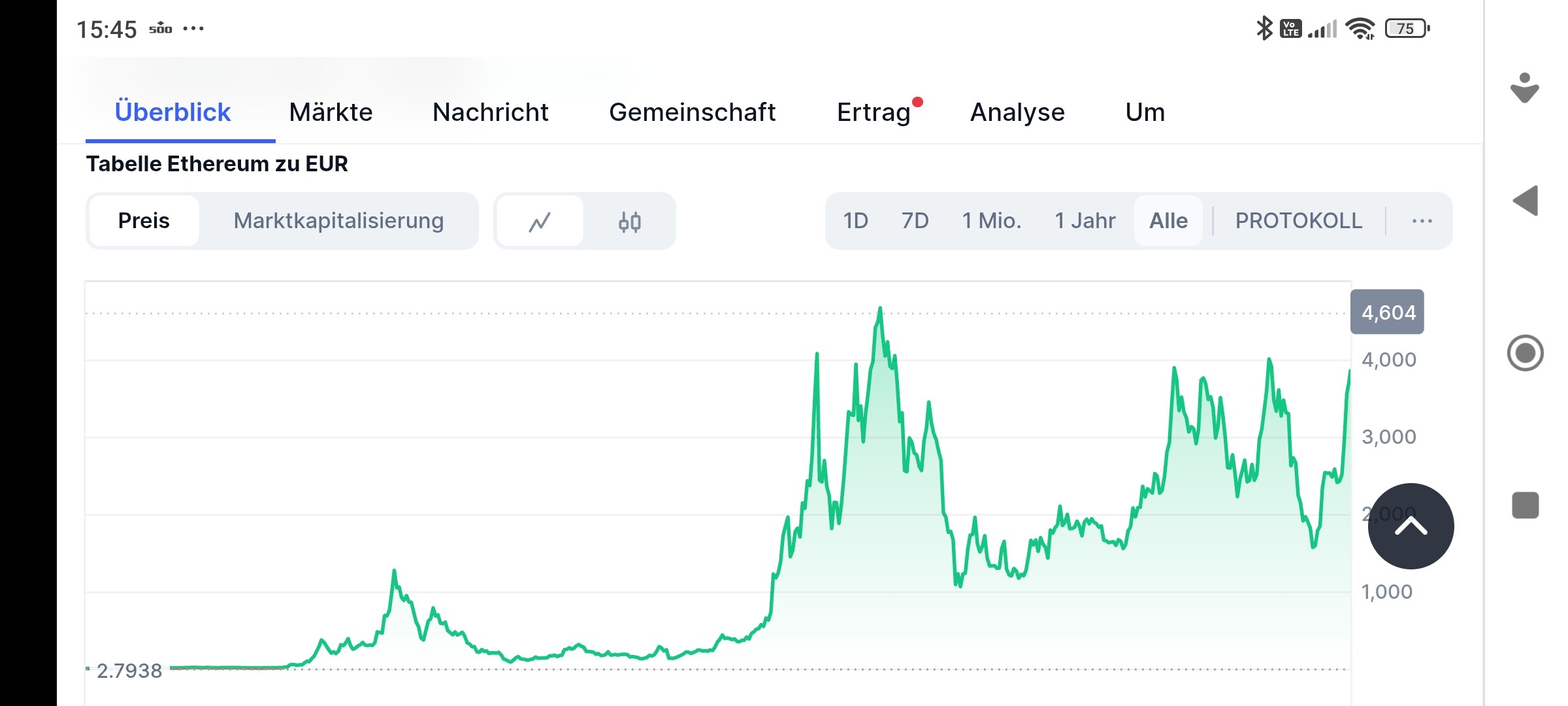Enable PROTOKOLL logarithmic scale

click(1298, 221)
